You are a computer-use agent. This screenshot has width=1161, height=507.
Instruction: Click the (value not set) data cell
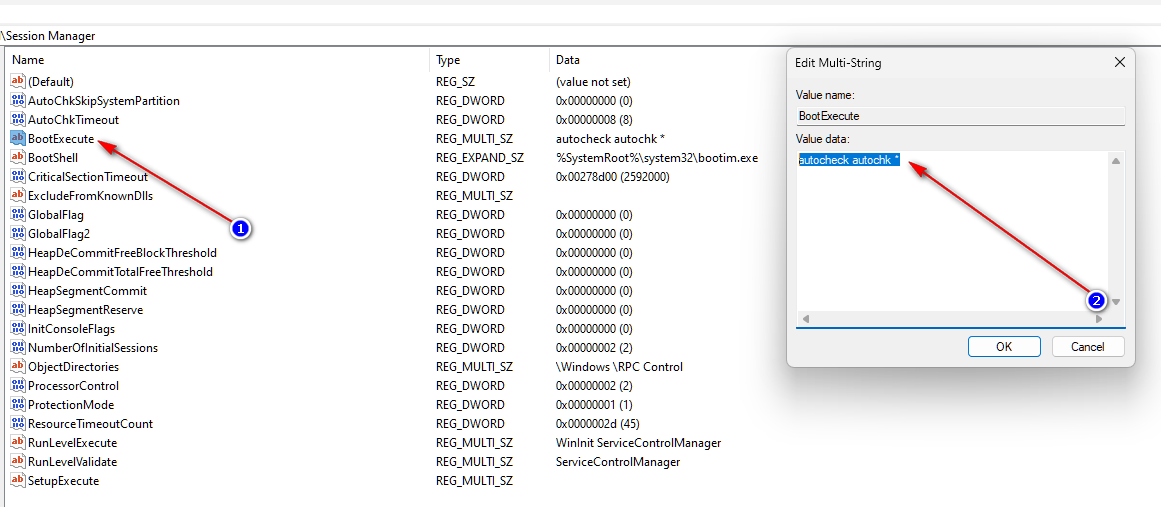click(593, 81)
